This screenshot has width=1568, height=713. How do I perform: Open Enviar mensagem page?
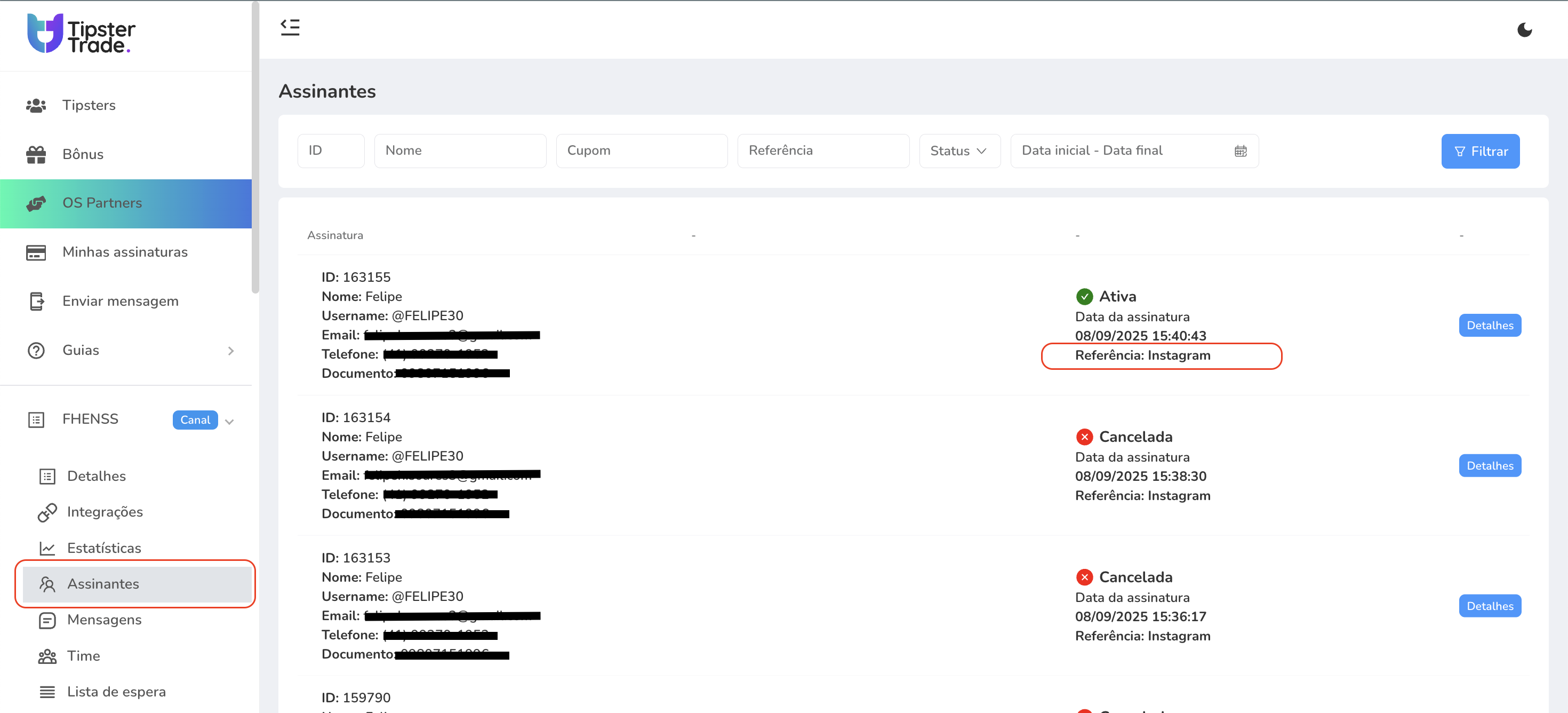point(125,302)
